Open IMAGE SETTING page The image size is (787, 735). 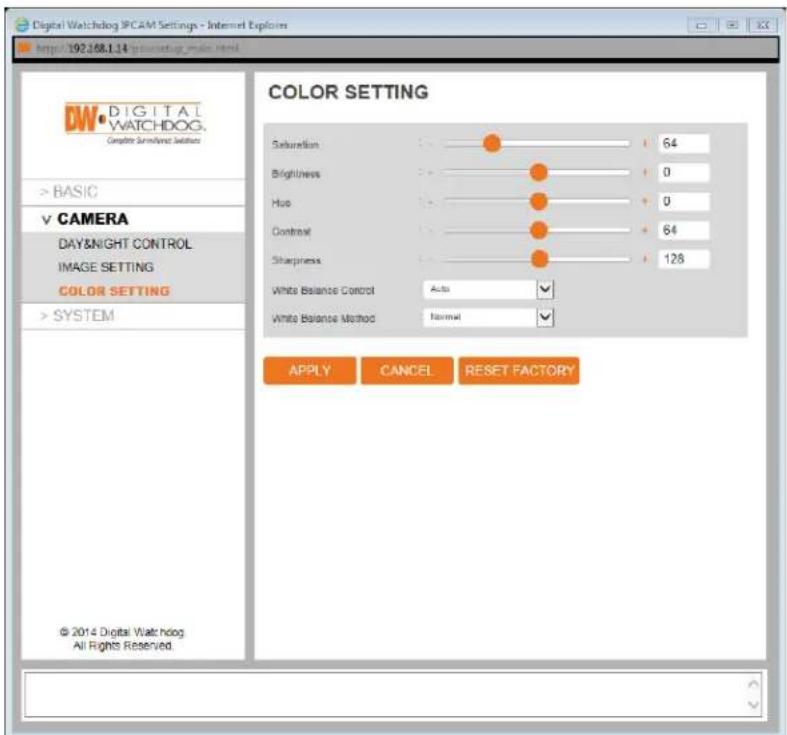pos(106,267)
